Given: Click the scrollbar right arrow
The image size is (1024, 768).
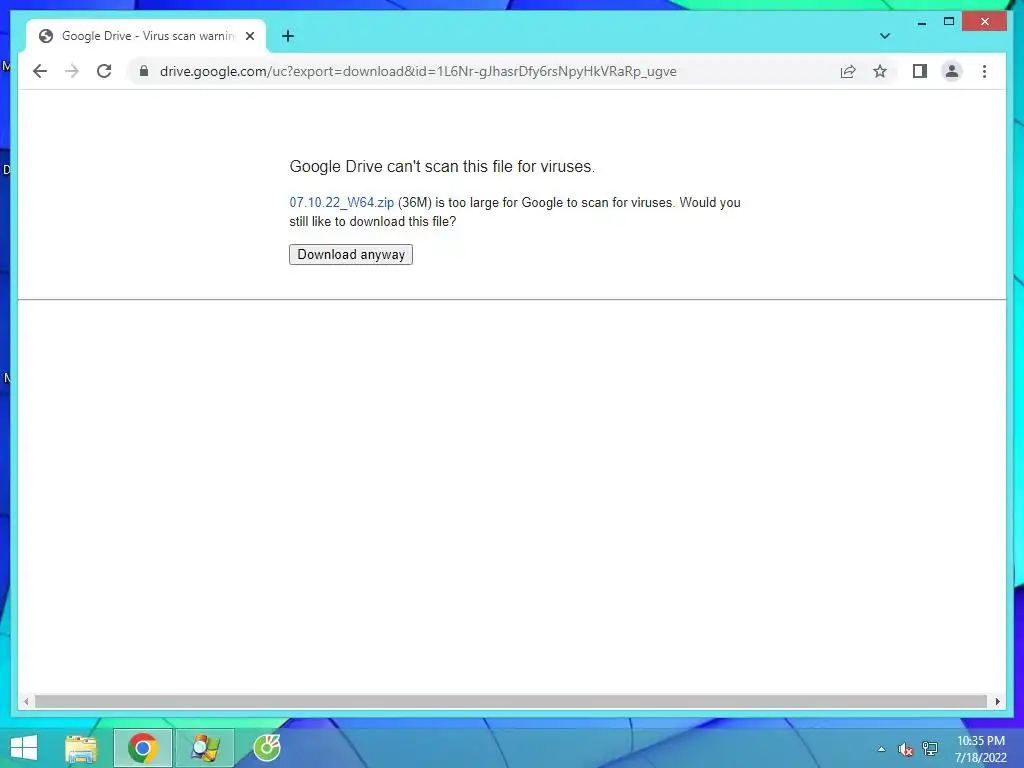Looking at the screenshot, I should [x=997, y=701].
